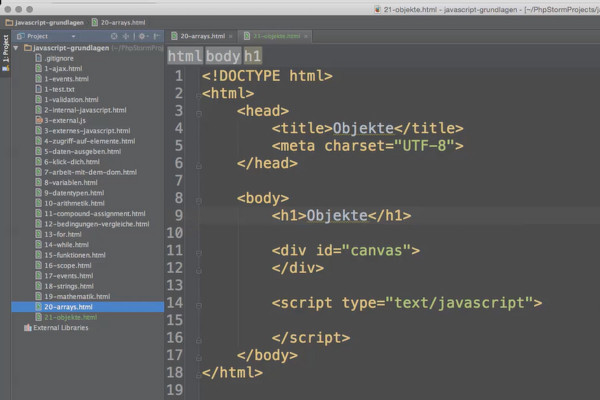Collapse the javascript-grundlagen root folder
Viewport: 600px width, 400px height.
click(x=16, y=48)
